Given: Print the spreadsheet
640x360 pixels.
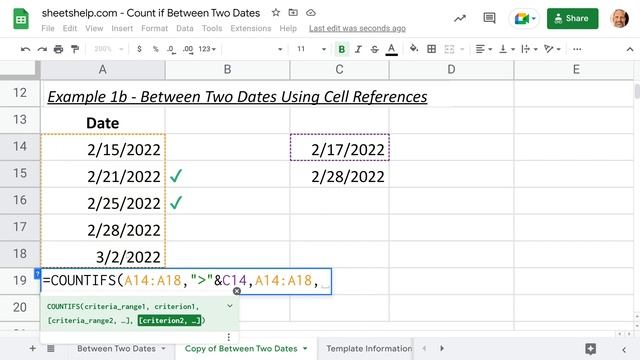Looking at the screenshot, I should click(58, 49).
